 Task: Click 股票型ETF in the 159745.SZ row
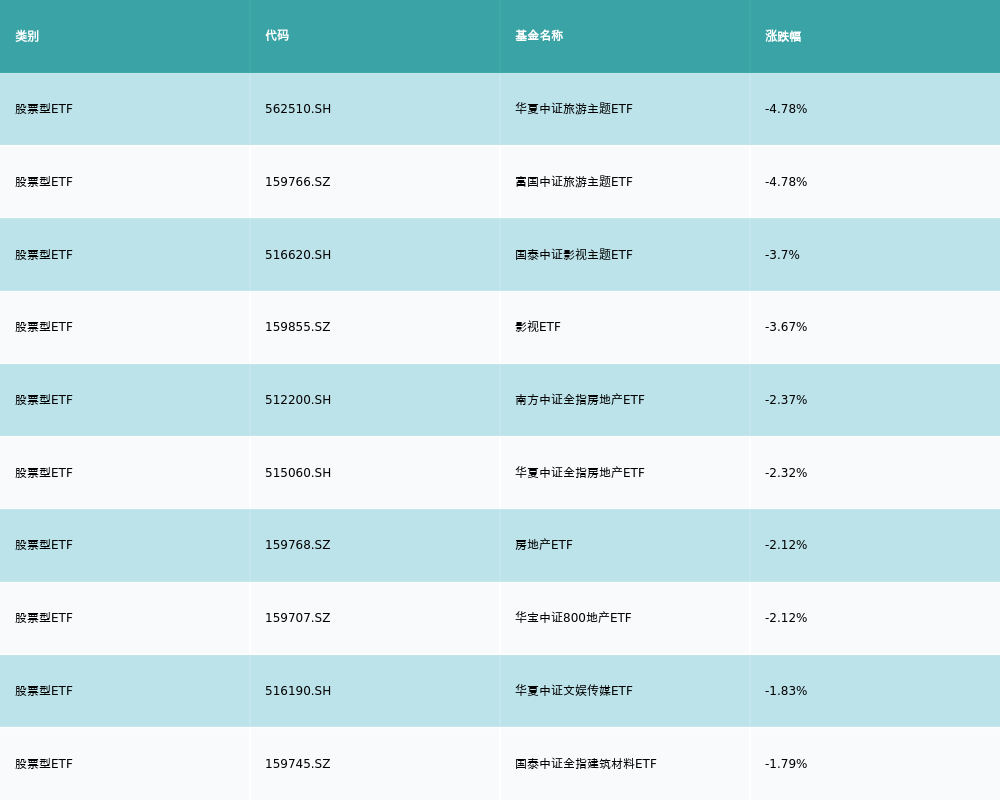click(44, 764)
